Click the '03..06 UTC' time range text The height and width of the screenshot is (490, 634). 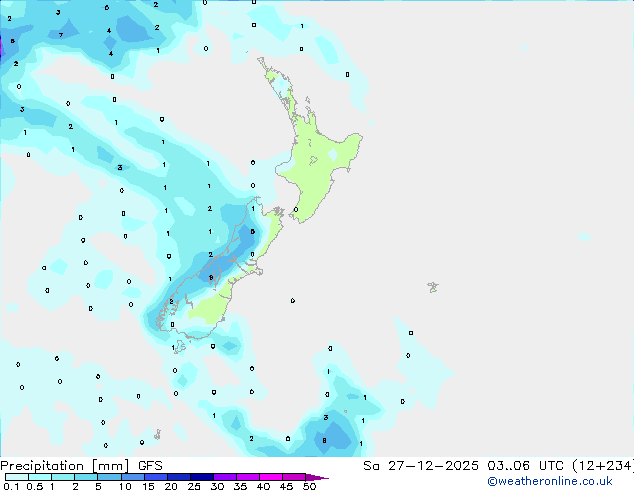[x=525, y=466]
